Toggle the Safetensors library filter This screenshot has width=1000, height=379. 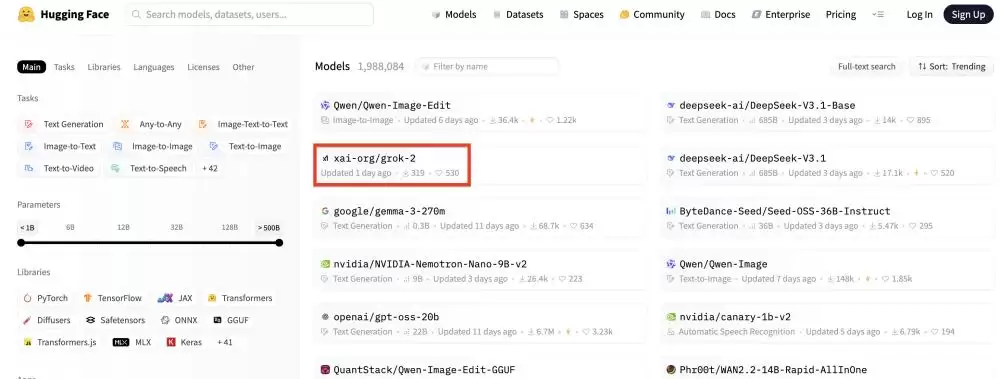(x=115, y=320)
